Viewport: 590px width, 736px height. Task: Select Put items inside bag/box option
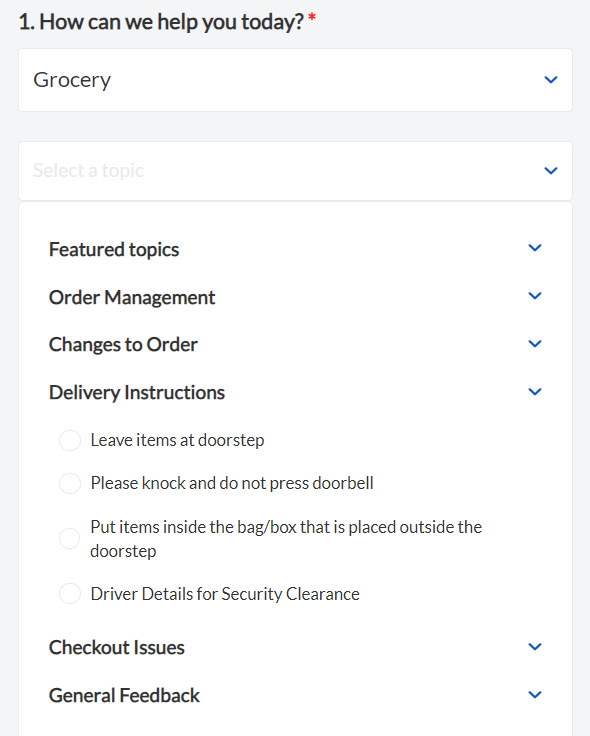[x=70, y=538]
